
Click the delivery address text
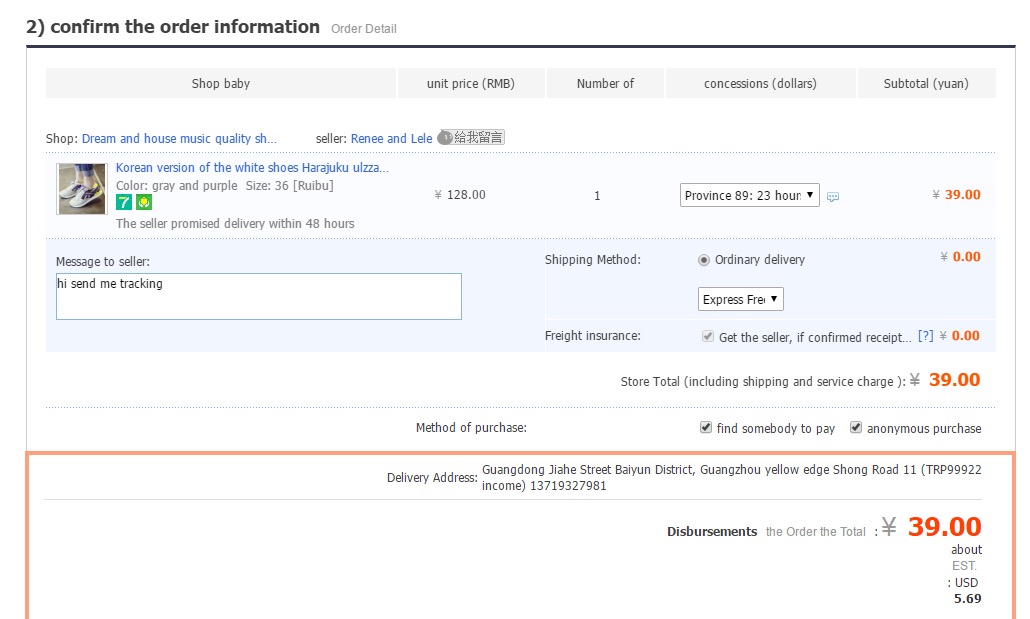pyautogui.click(x=731, y=477)
